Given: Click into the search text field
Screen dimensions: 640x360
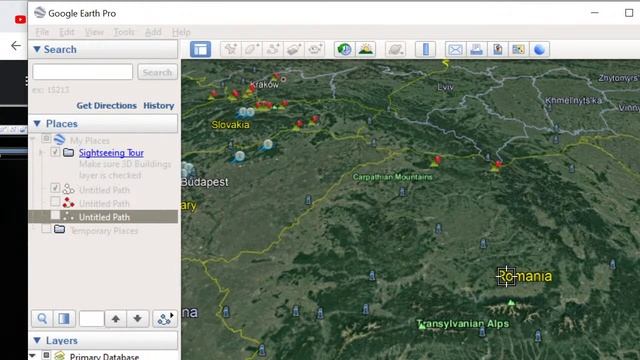Looking at the screenshot, I should tap(83, 72).
